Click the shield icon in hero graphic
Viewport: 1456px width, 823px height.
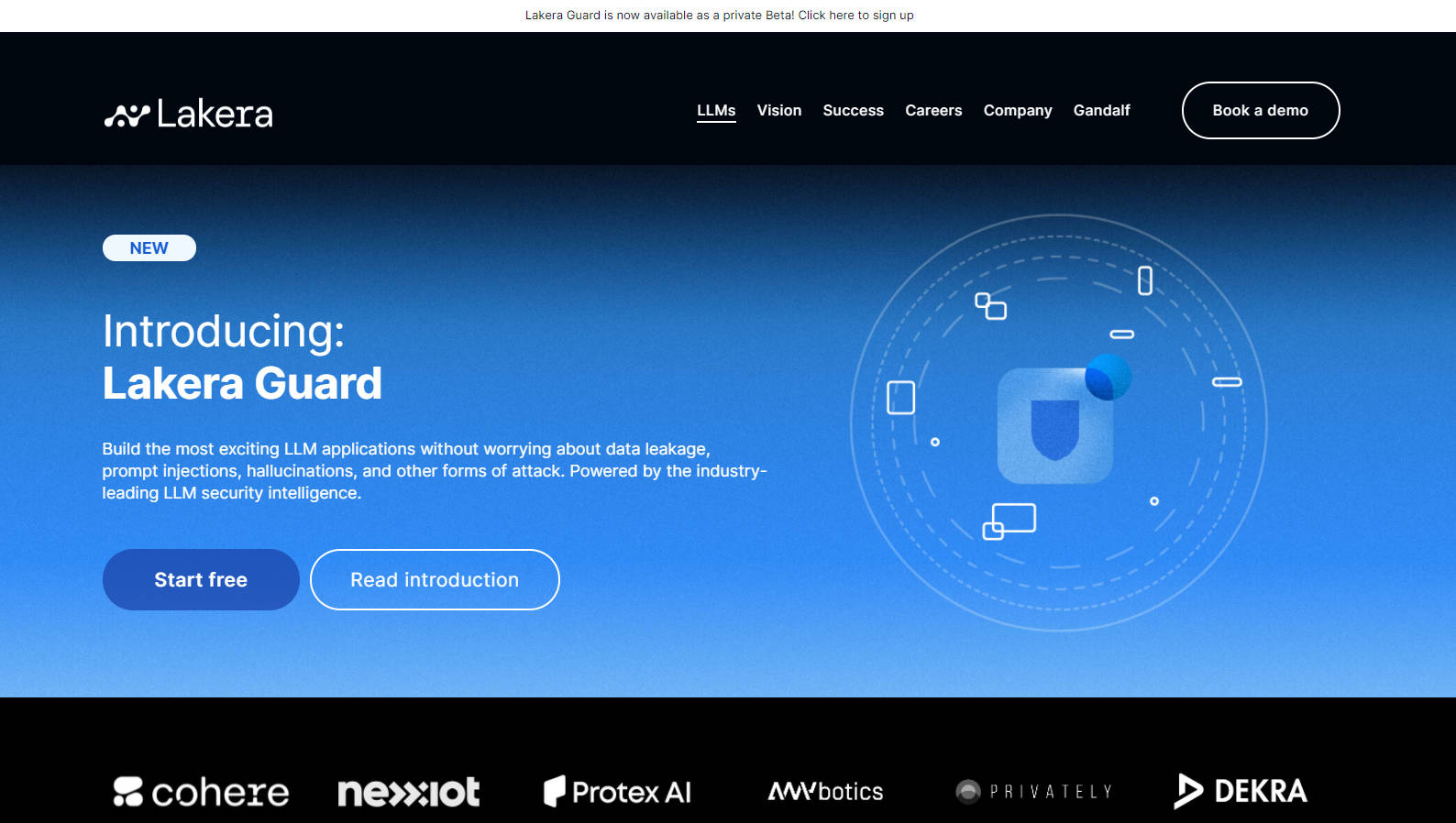click(1054, 427)
